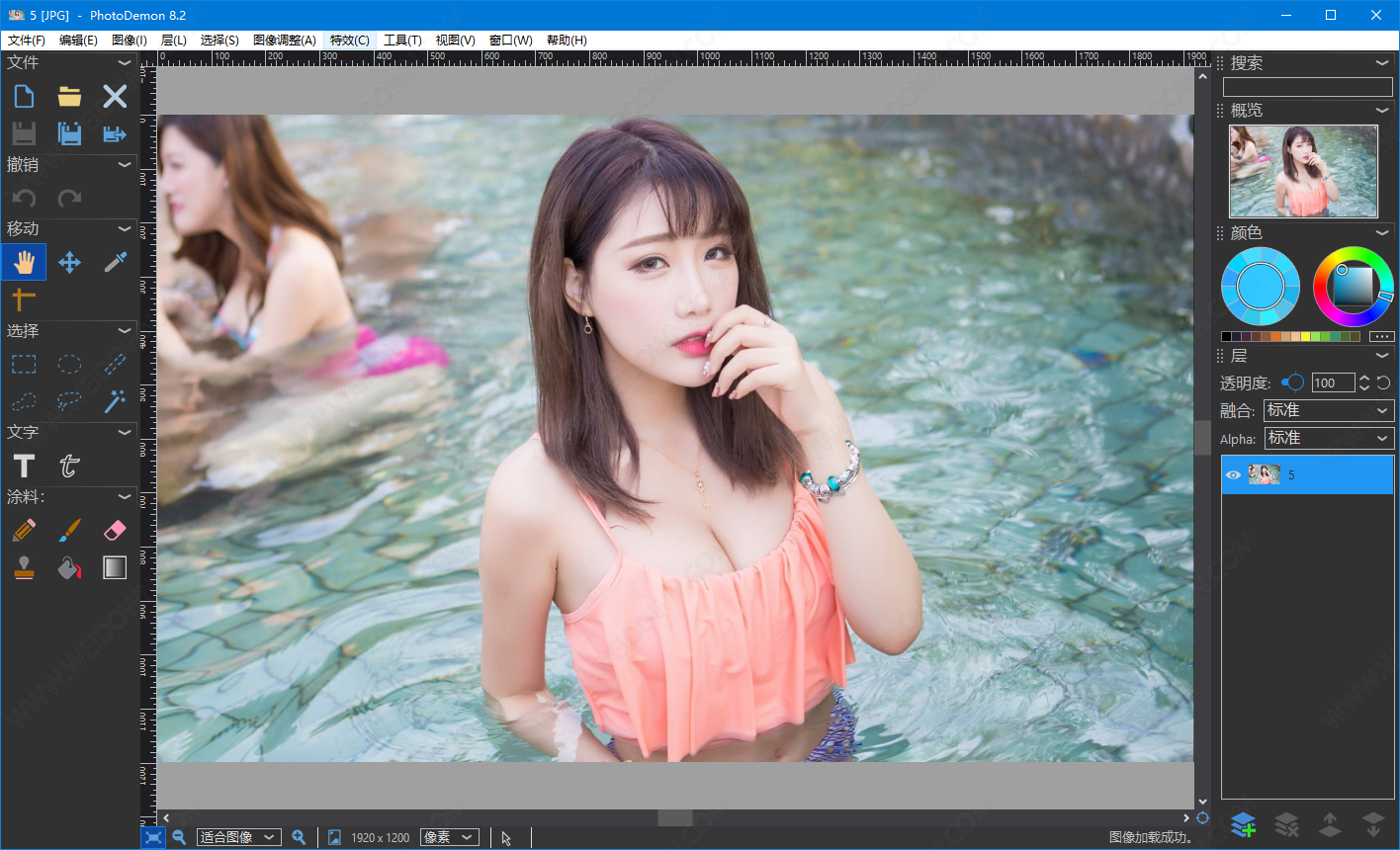Select the Rectangular selection tool

24,365
